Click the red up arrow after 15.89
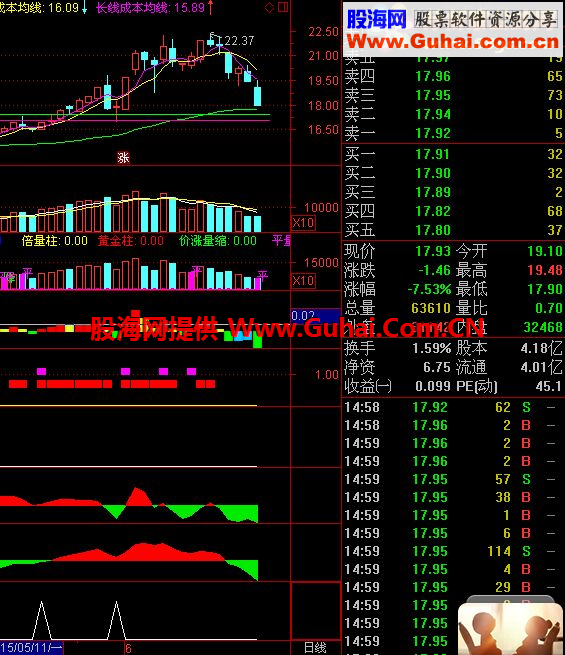Screen dimensions: 565x655 coord(210,8)
